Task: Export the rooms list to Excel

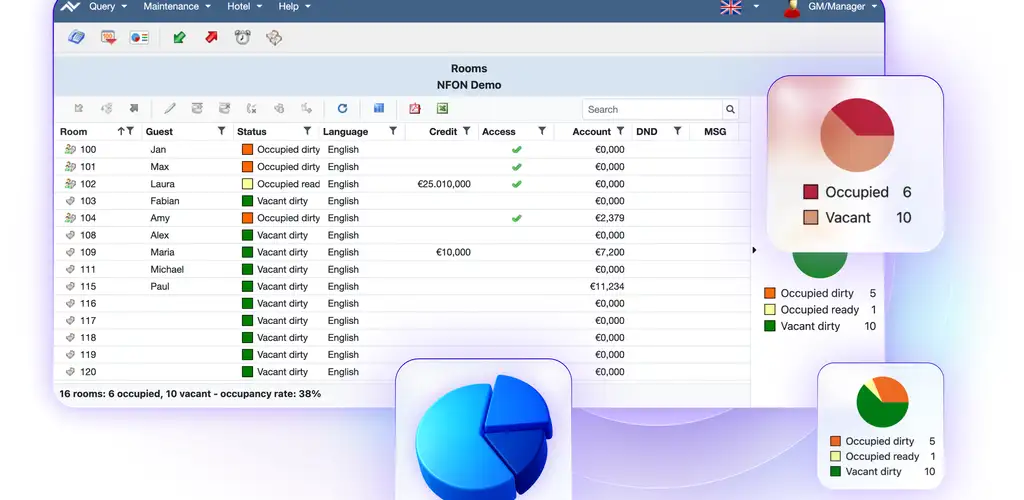Action: [442, 109]
